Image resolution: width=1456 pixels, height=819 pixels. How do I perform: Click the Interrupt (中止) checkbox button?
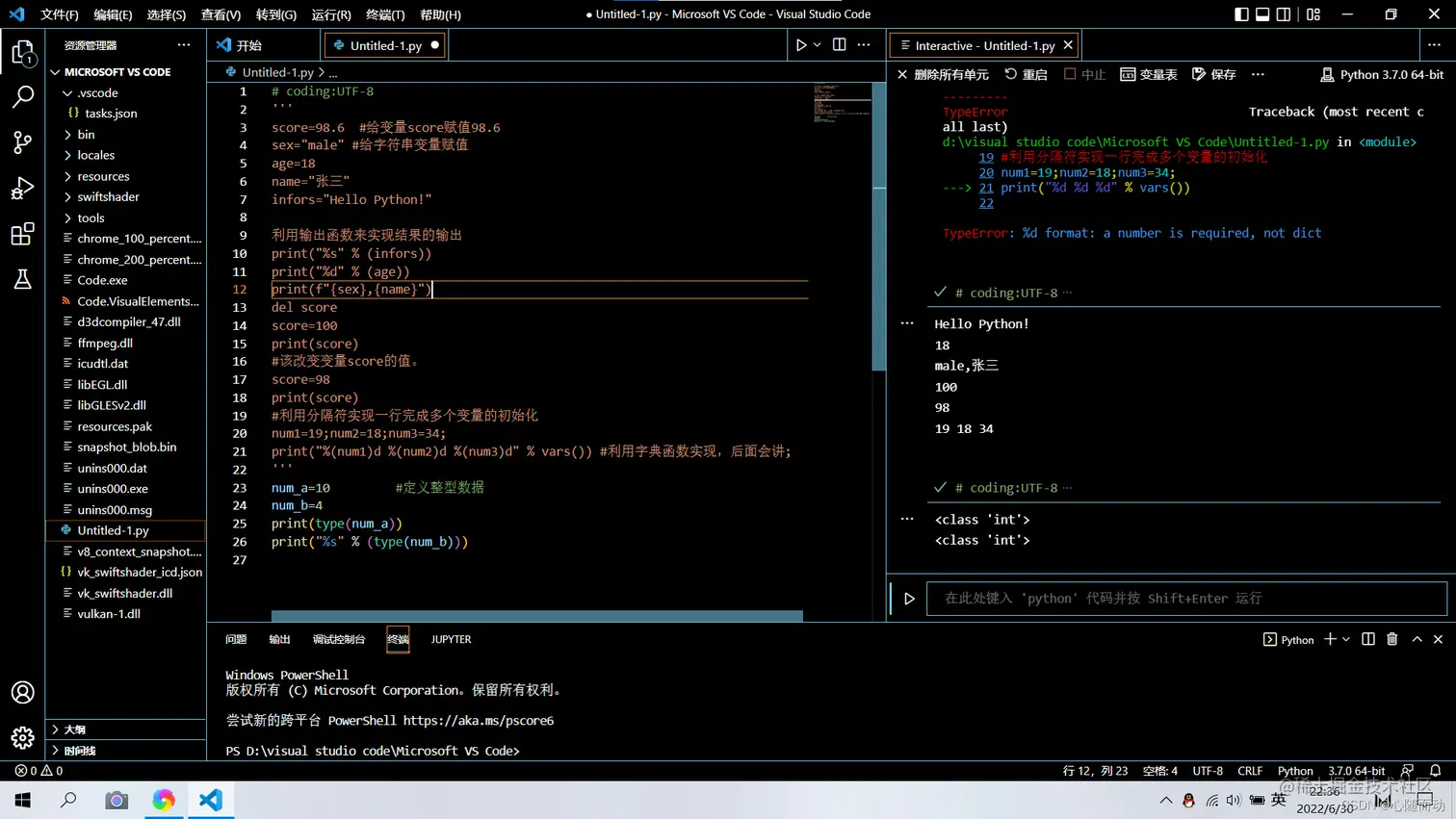1084,74
